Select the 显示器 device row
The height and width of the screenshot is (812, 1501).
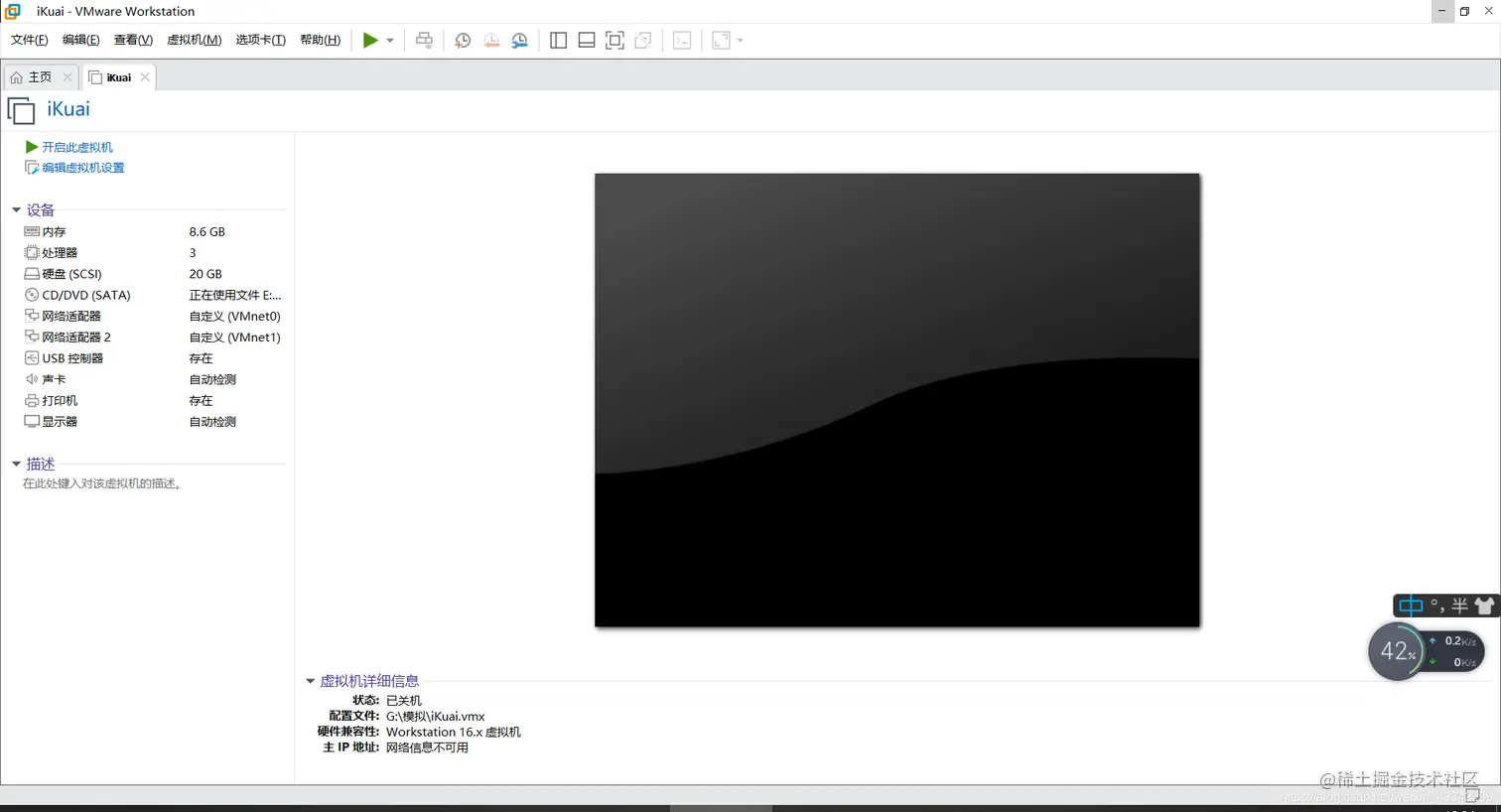[x=153, y=422]
